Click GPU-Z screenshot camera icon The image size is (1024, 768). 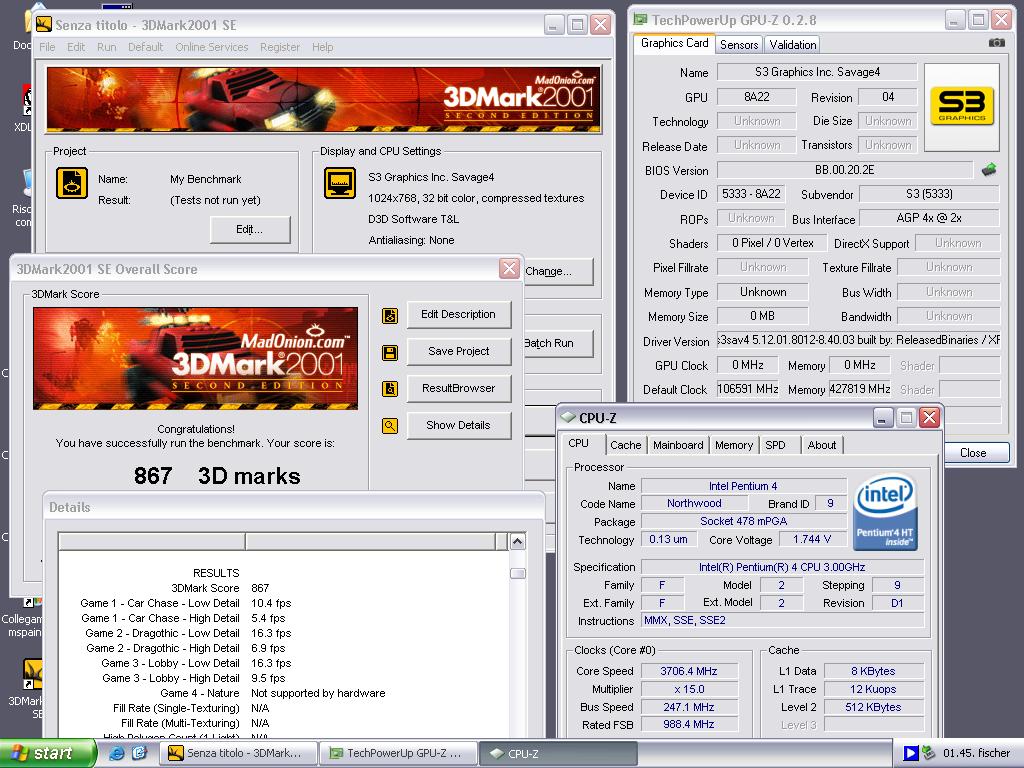[997, 42]
